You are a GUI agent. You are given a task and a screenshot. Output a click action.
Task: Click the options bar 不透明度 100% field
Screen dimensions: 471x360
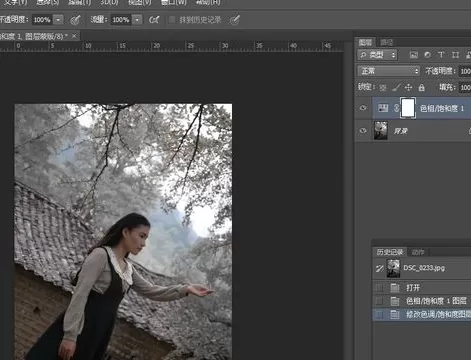pos(42,20)
